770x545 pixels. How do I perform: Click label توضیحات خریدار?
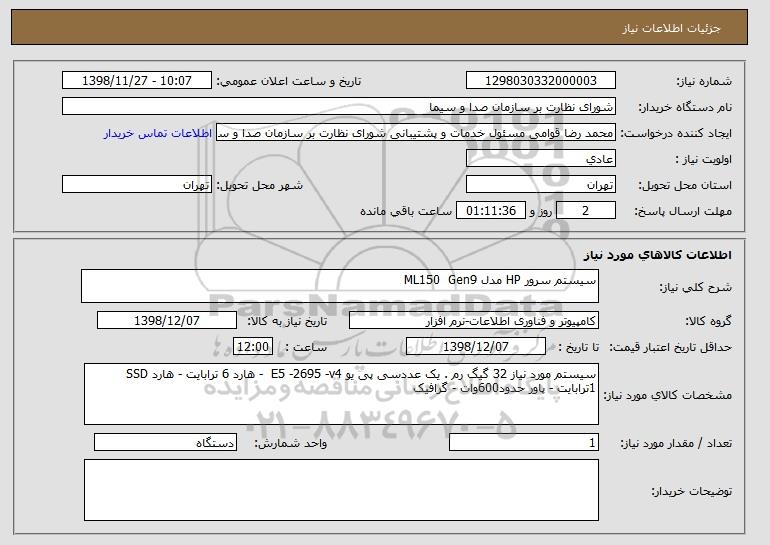click(x=691, y=491)
